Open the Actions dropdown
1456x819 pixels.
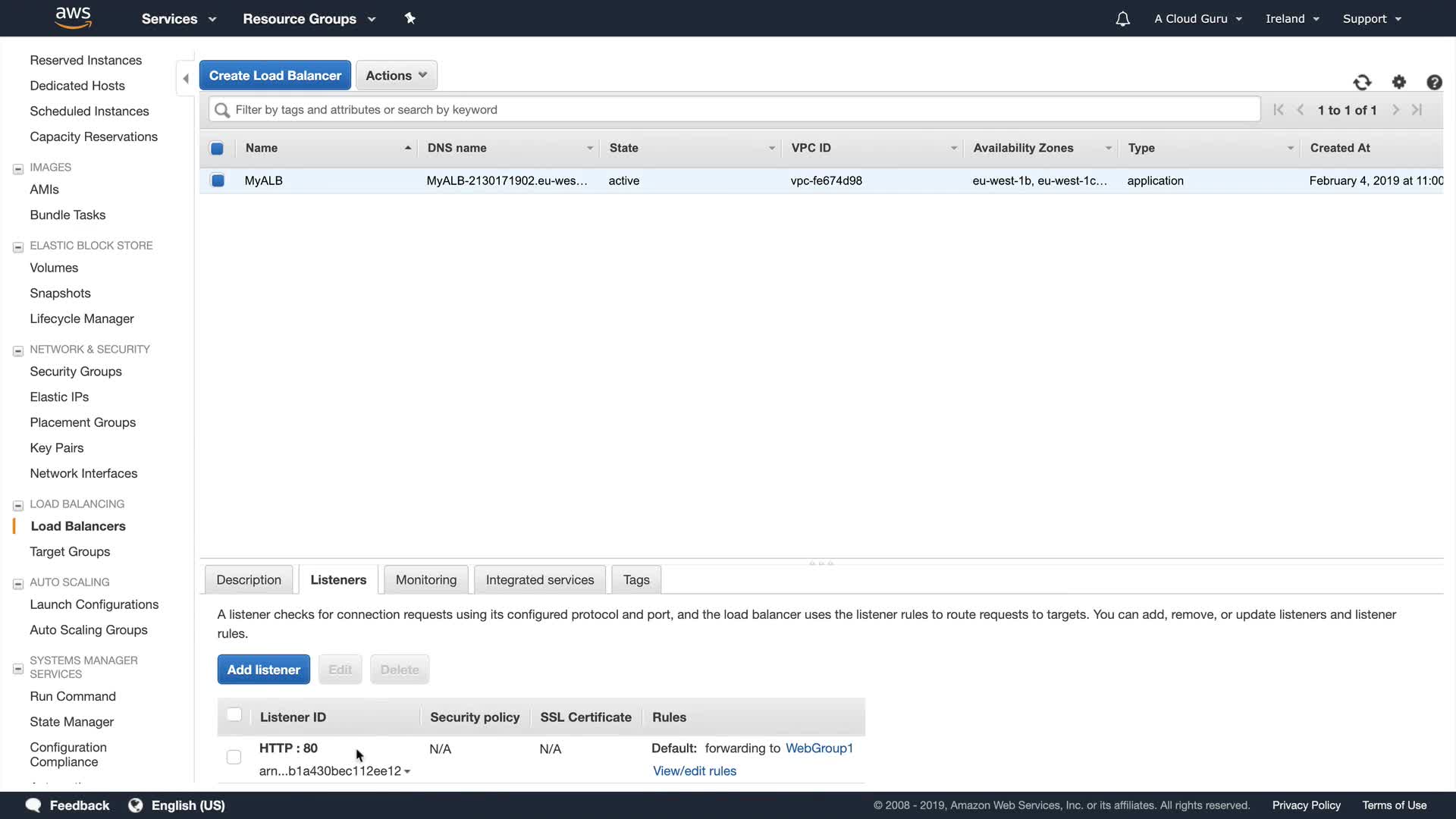tap(396, 76)
